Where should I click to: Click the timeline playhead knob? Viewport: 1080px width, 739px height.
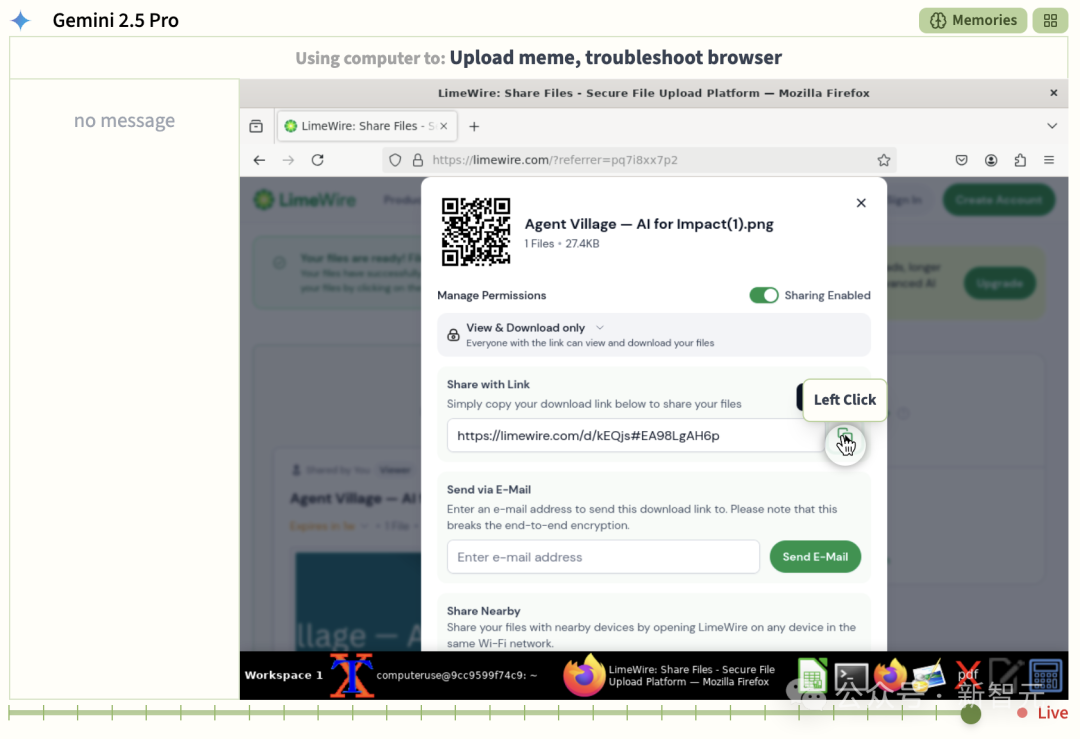click(x=970, y=714)
